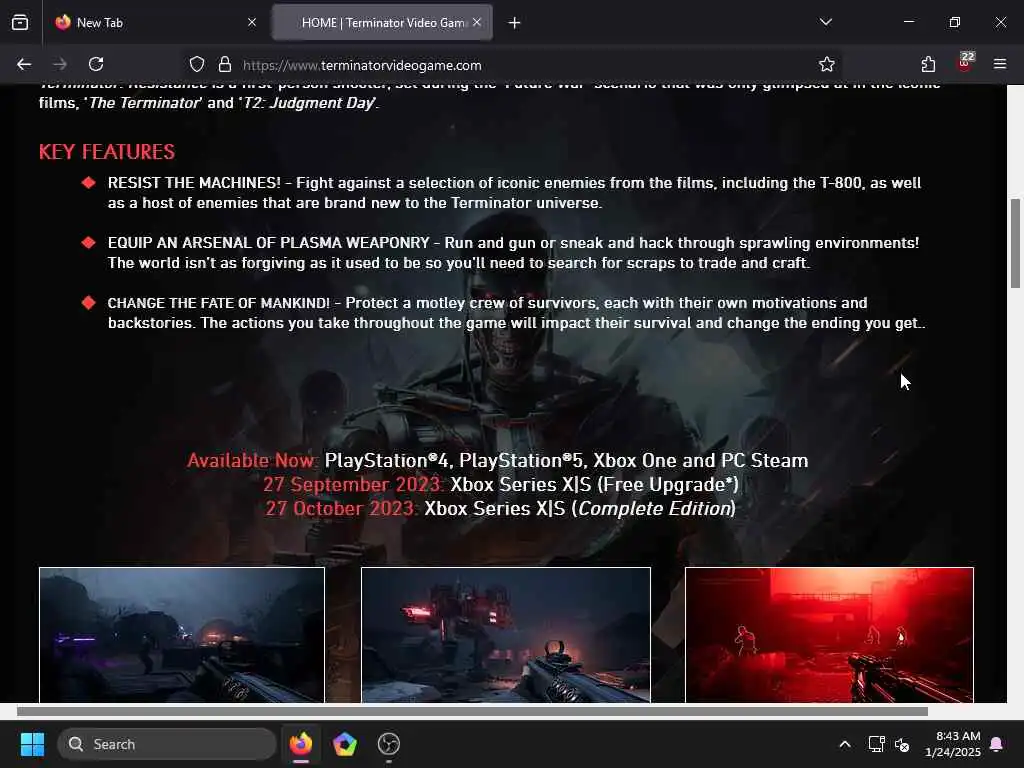The width and height of the screenshot is (1024, 768).
Task: Open the Extensions puzzle icon
Action: [x=928, y=64]
